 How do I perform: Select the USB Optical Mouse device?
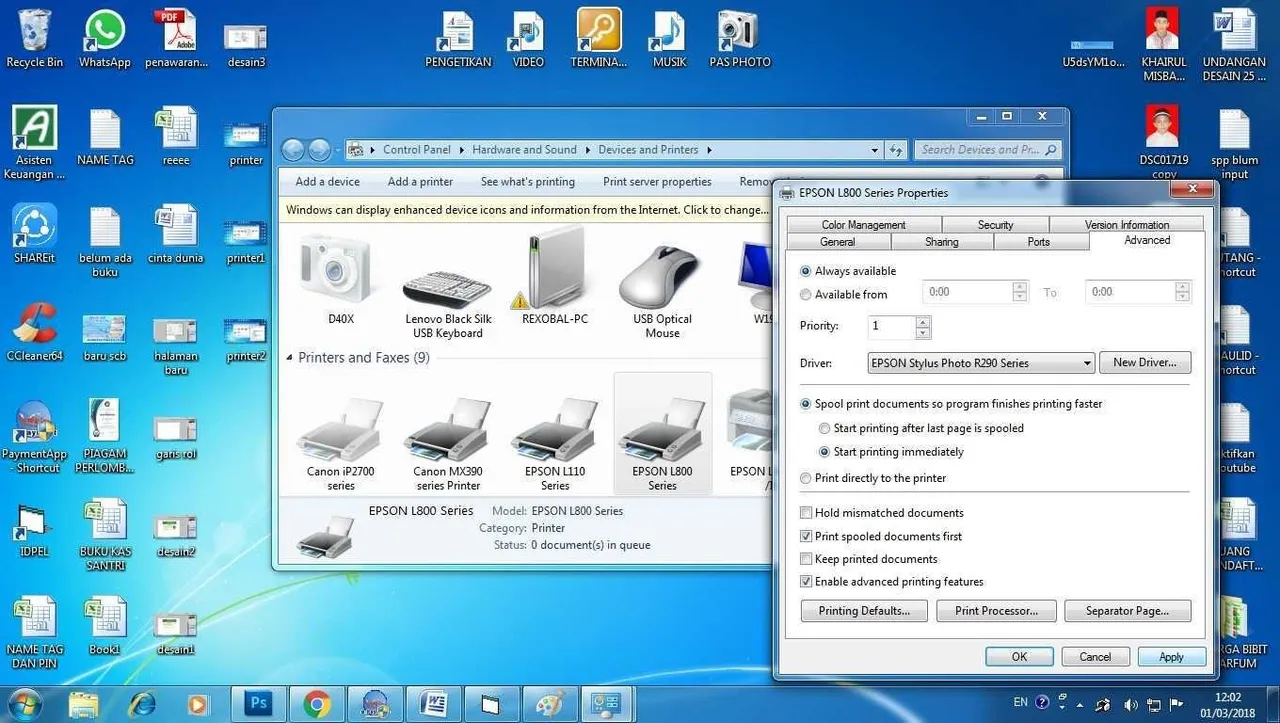[x=662, y=291]
